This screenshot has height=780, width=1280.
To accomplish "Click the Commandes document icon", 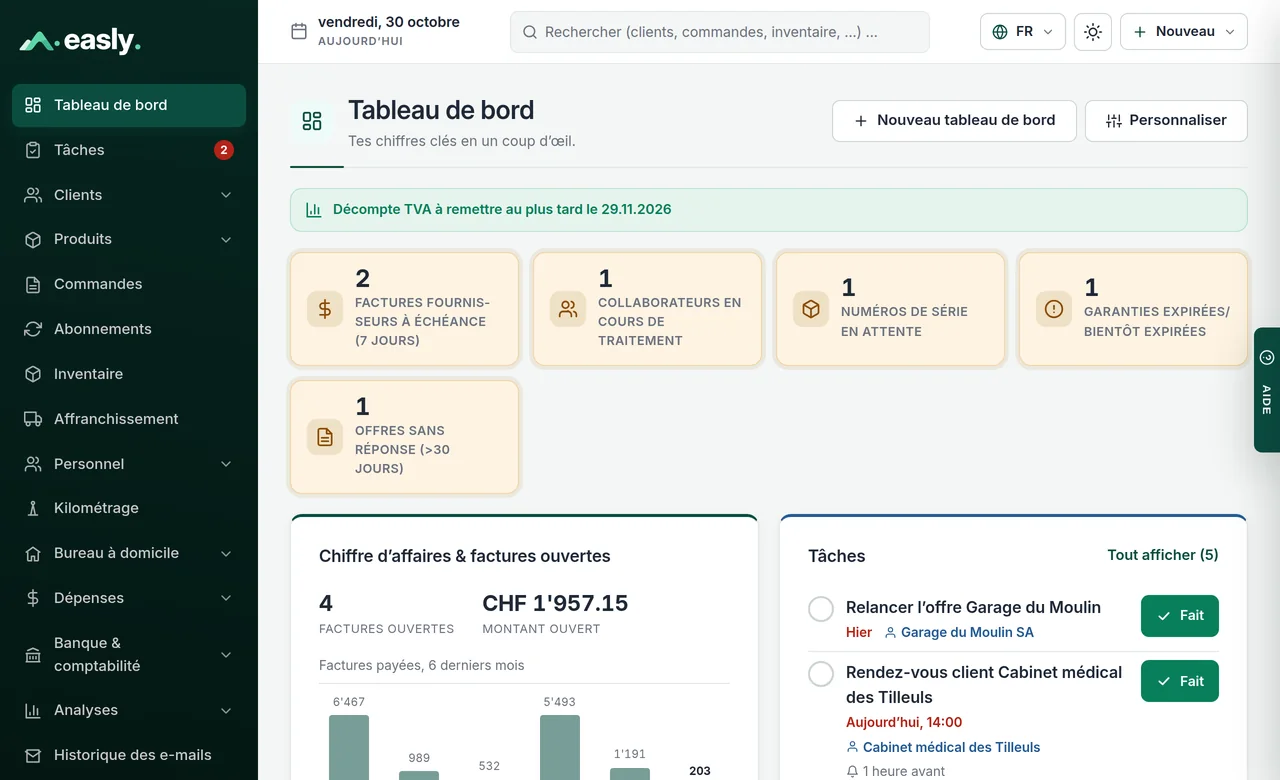I will pyautogui.click(x=33, y=284).
